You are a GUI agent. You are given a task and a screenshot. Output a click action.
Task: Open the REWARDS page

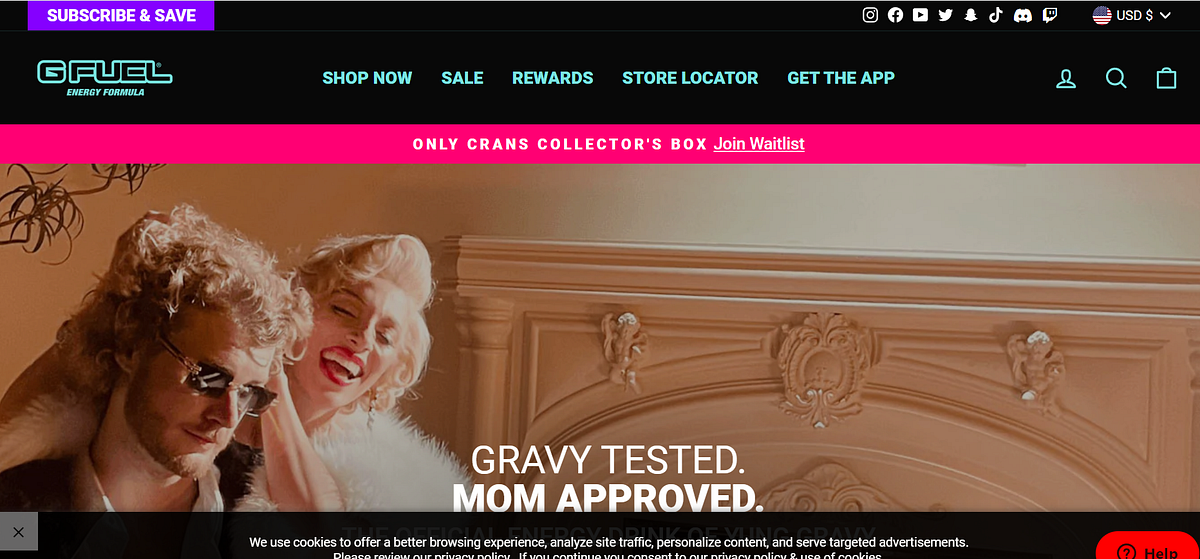click(x=553, y=78)
